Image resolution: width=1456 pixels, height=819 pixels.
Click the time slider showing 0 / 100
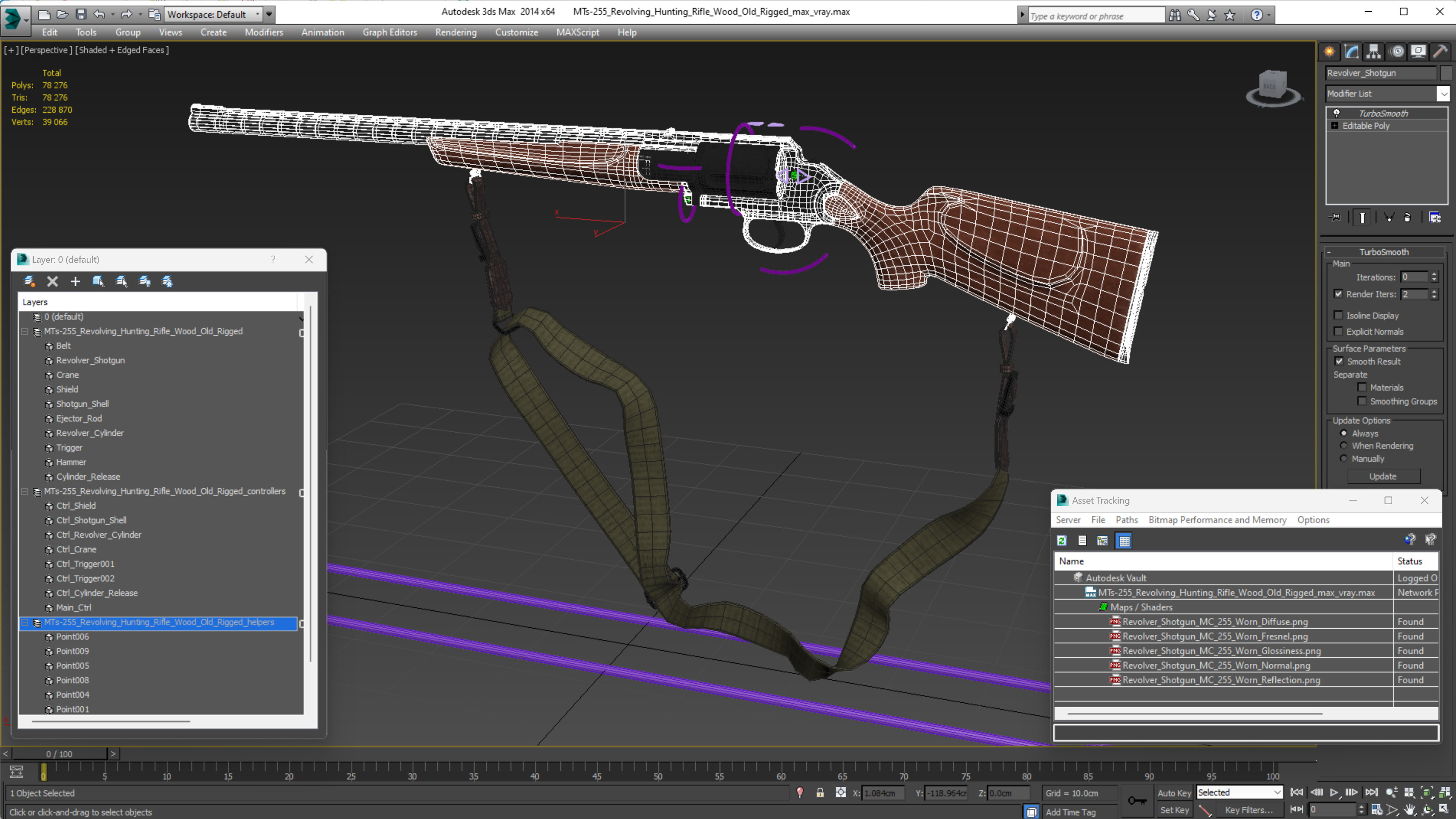(59, 754)
